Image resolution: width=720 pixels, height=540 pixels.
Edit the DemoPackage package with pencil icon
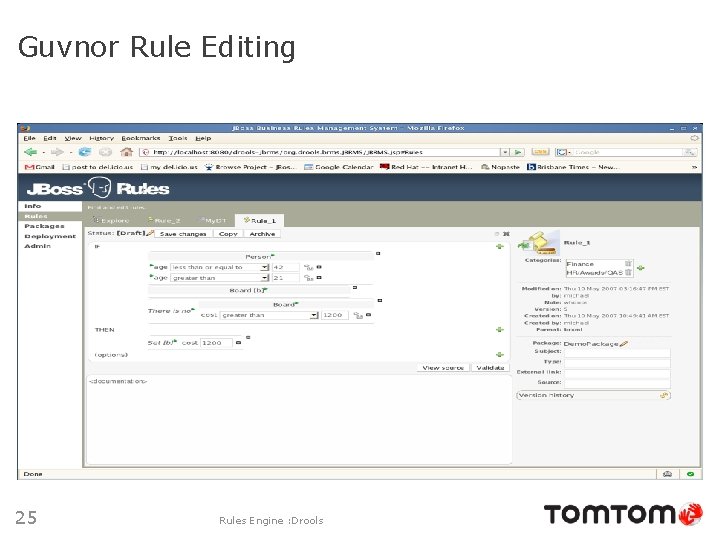(624, 343)
